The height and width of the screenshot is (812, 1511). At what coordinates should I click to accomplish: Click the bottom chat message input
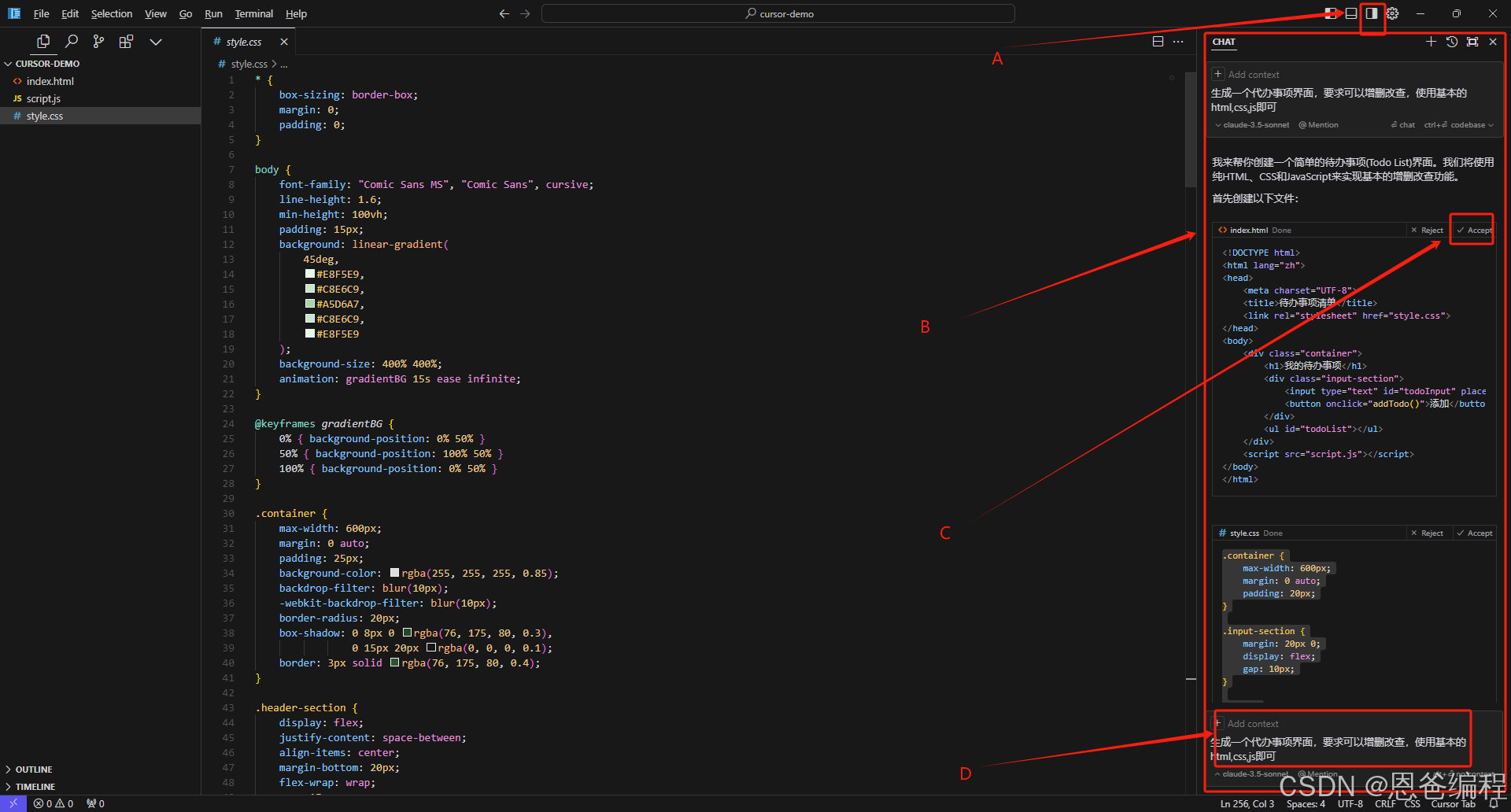point(1340,749)
